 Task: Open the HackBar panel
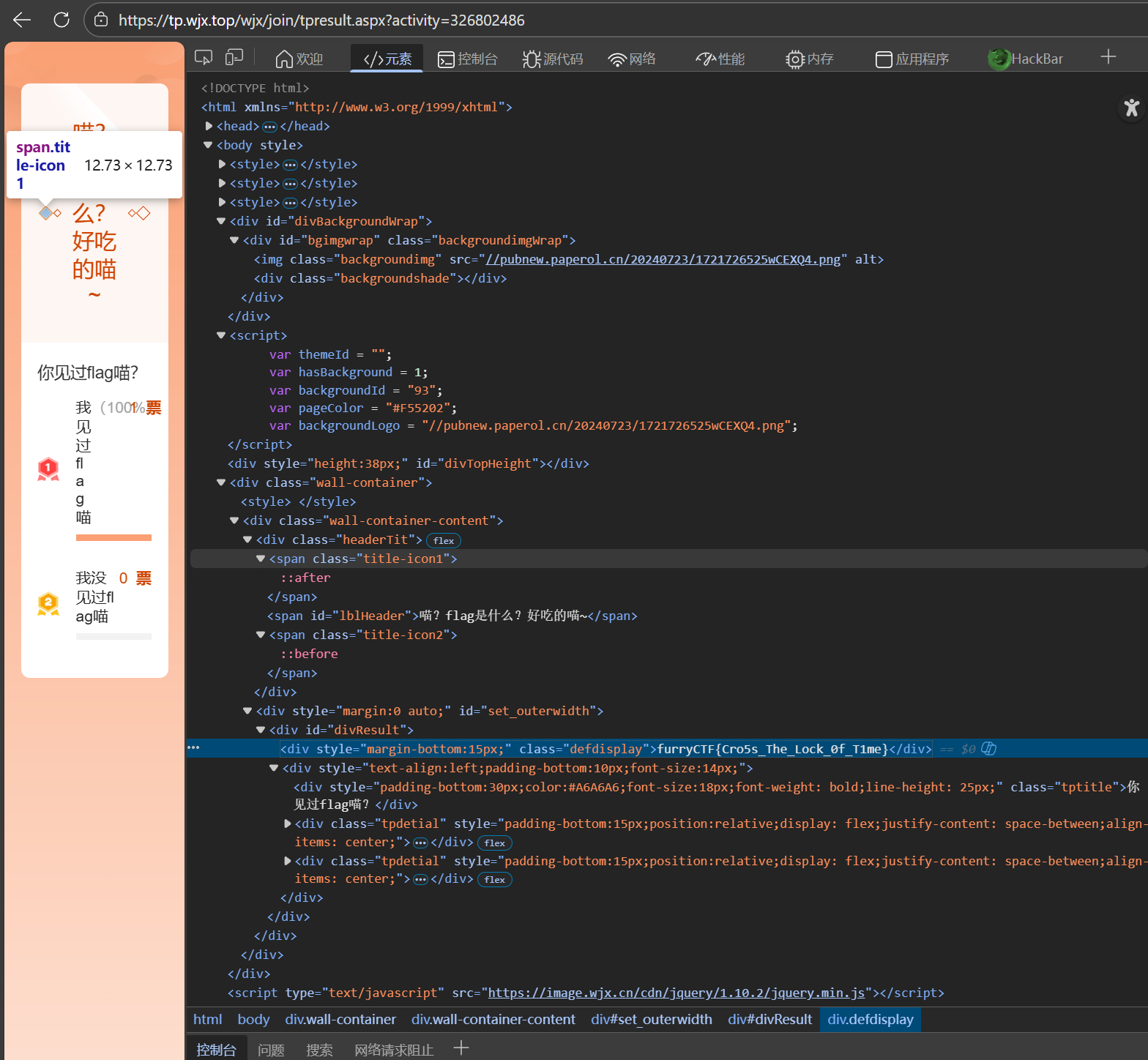1025,59
